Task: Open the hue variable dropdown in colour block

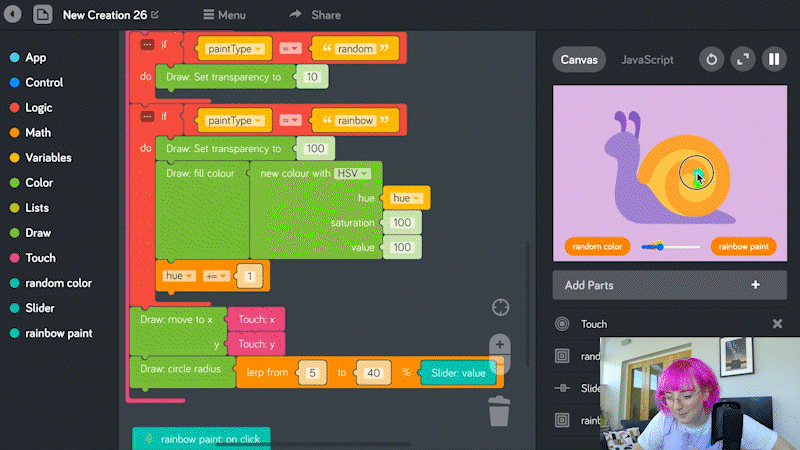Action: (407, 198)
